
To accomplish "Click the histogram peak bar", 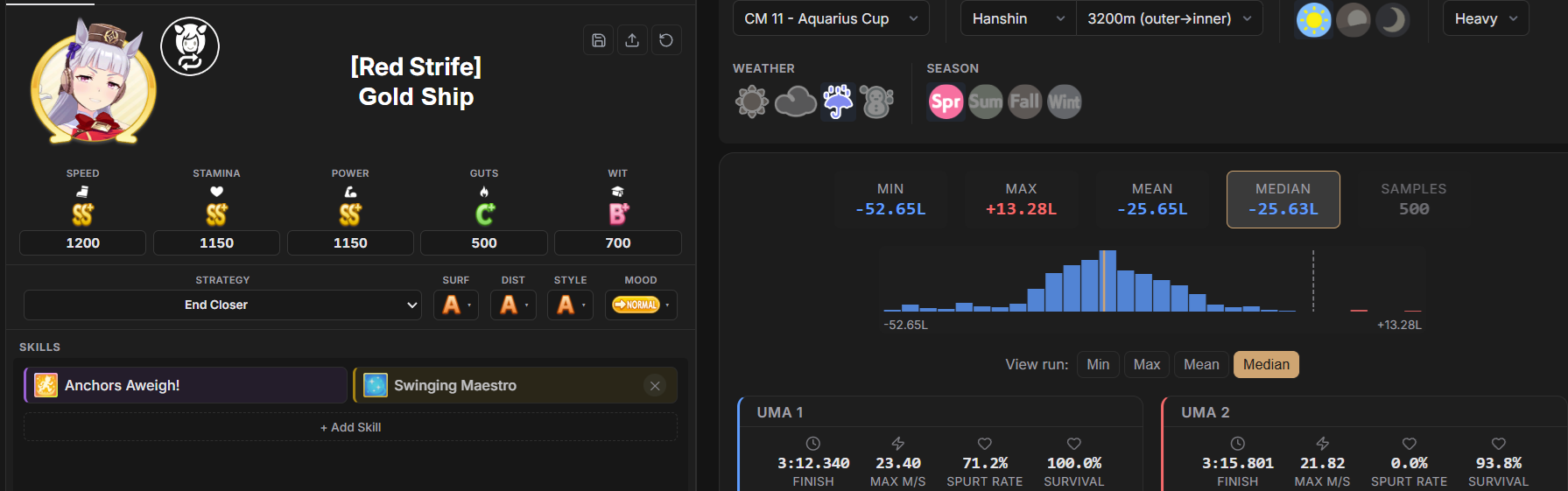I will pos(1107,281).
